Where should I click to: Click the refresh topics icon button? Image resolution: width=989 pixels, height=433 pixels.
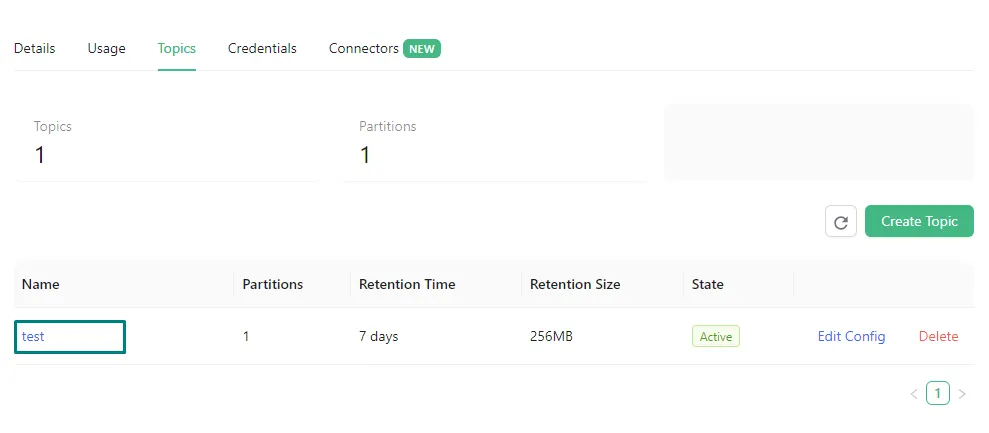coord(841,222)
